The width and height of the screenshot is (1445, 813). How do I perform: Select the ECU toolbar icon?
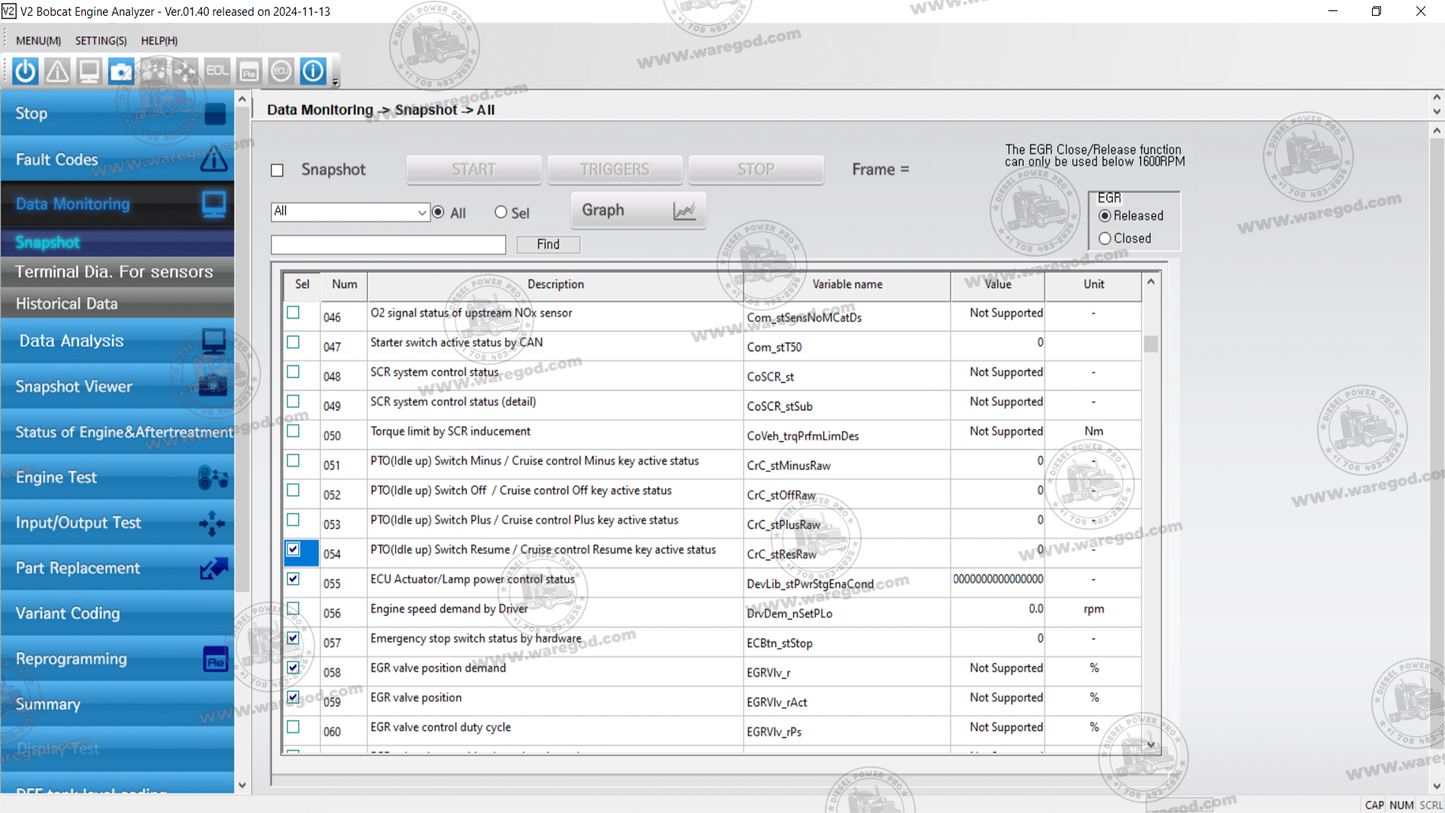pyautogui.click(x=280, y=71)
